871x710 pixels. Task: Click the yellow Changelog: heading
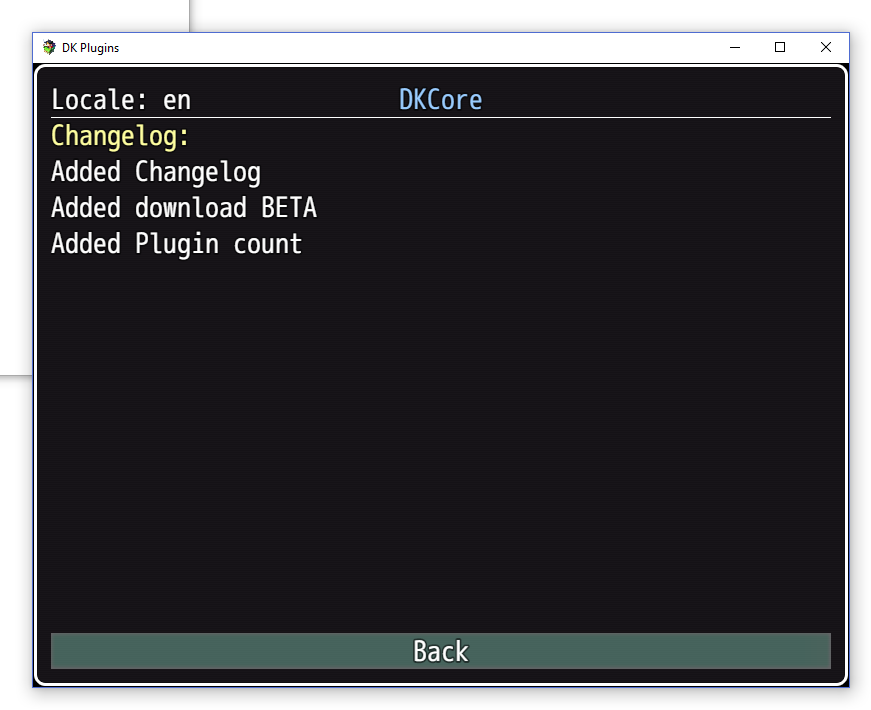[120, 136]
